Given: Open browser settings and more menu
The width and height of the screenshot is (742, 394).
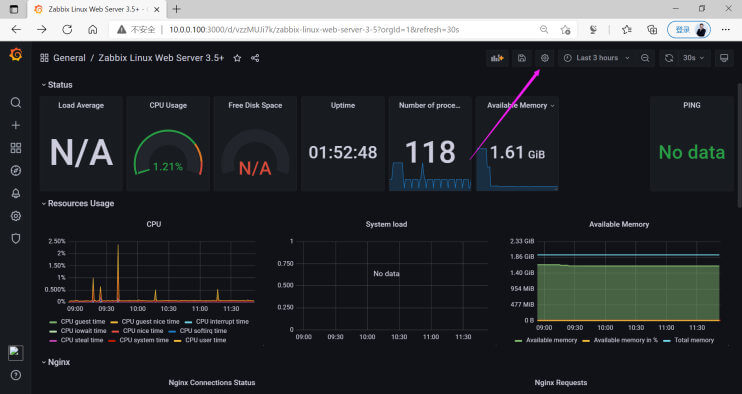Looking at the screenshot, I should [x=726, y=29].
